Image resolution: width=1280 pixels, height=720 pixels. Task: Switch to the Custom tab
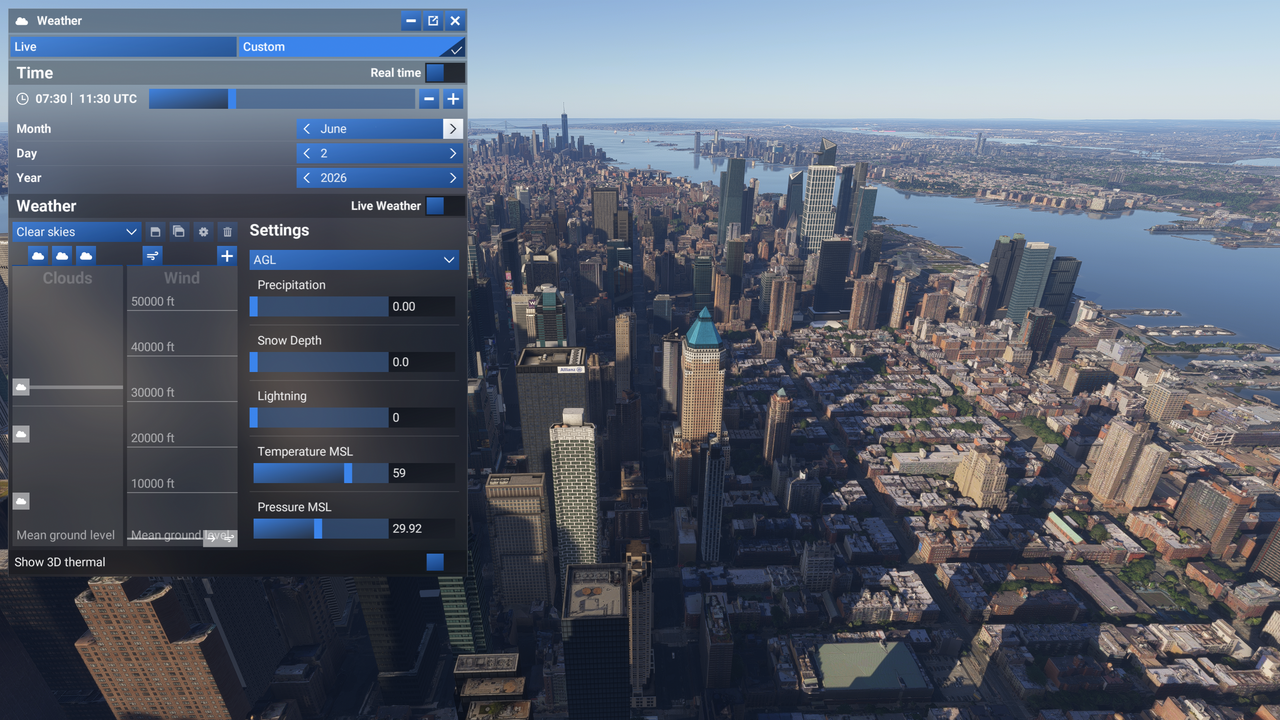point(351,47)
